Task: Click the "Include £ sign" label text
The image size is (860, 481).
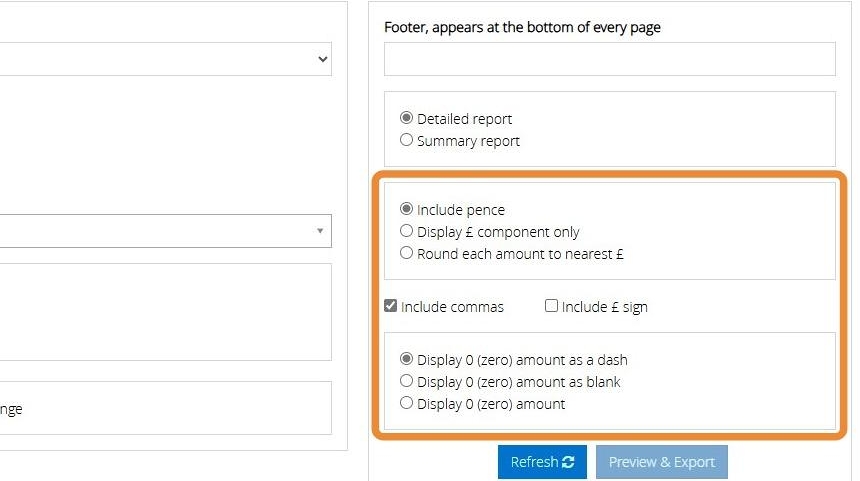Action: (604, 307)
